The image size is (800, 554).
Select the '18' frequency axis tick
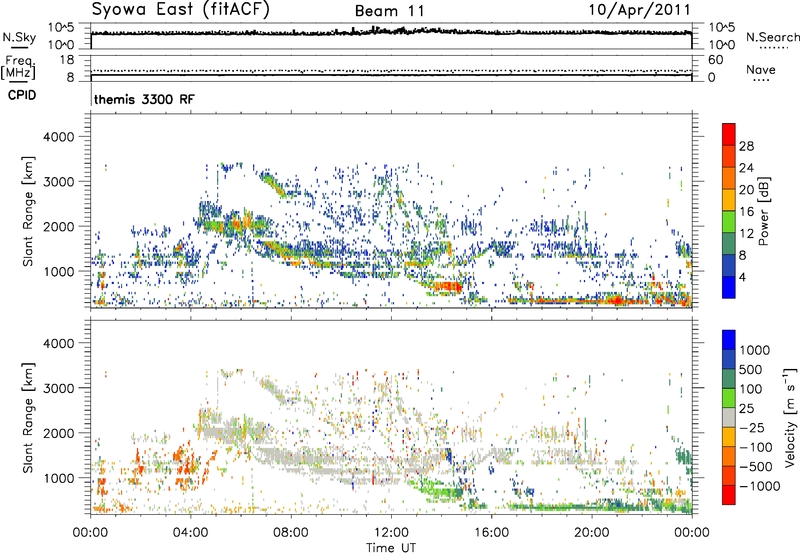pos(67,60)
